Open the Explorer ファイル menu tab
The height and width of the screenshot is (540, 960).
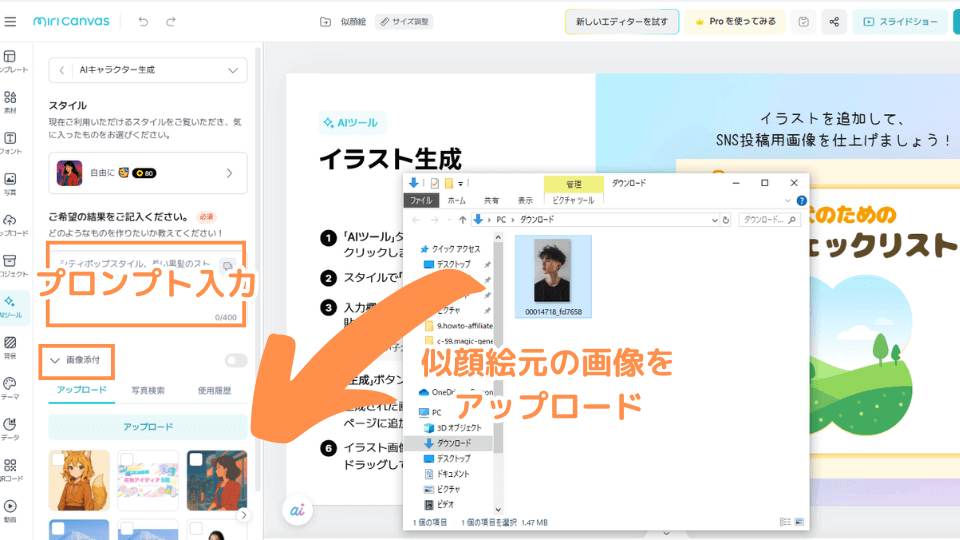pyautogui.click(x=421, y=200)
